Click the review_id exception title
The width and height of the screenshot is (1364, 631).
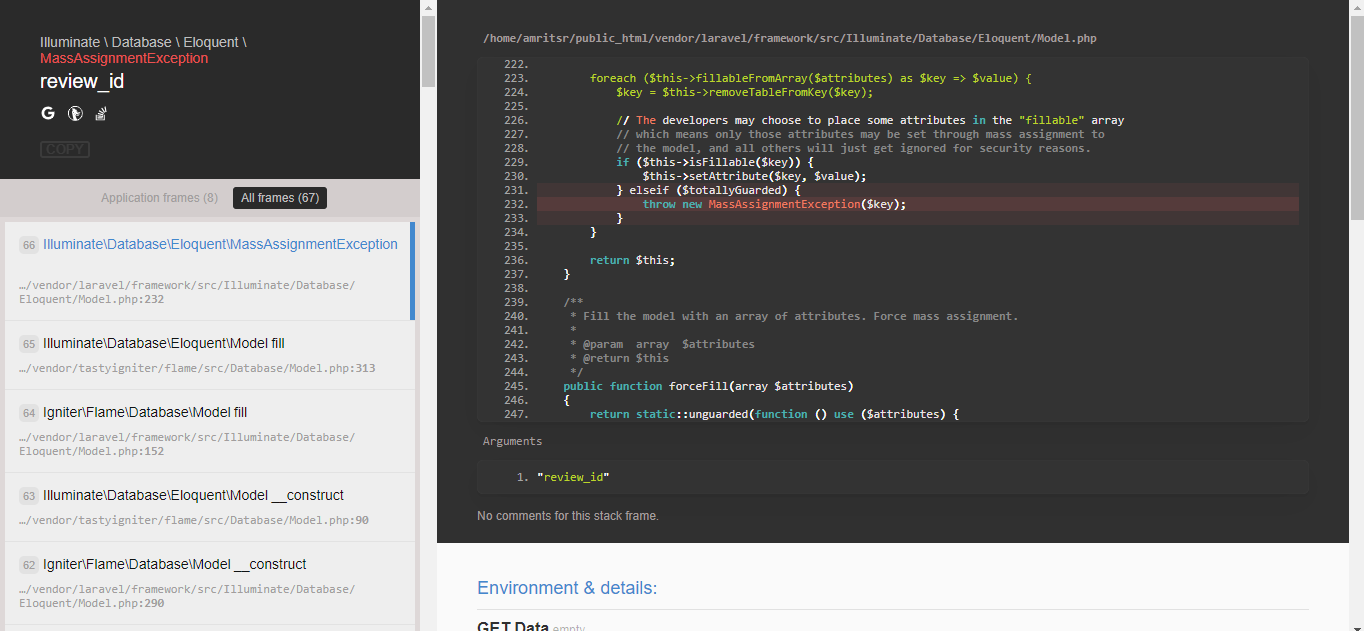coord(81,81)
